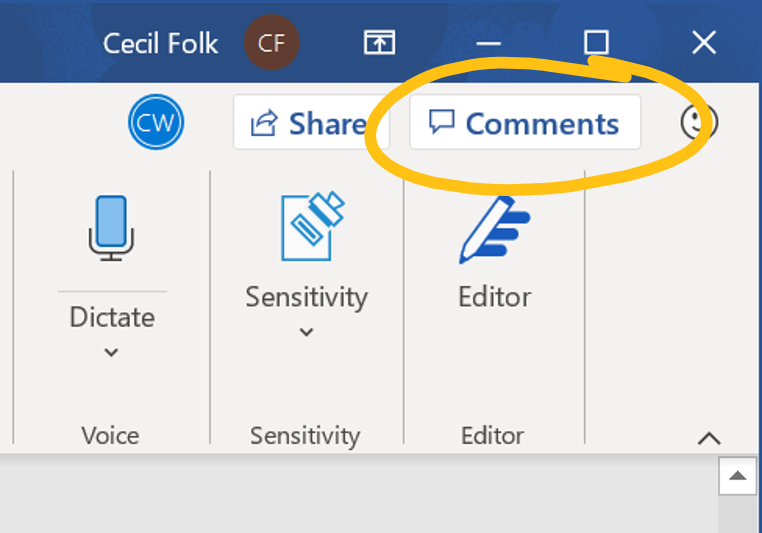Click the Cecil Folk account name

click(160, 43)
